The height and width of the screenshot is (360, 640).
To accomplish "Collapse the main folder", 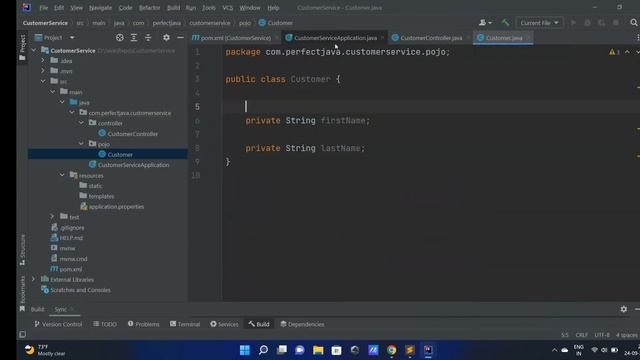I will pos(53,92).
